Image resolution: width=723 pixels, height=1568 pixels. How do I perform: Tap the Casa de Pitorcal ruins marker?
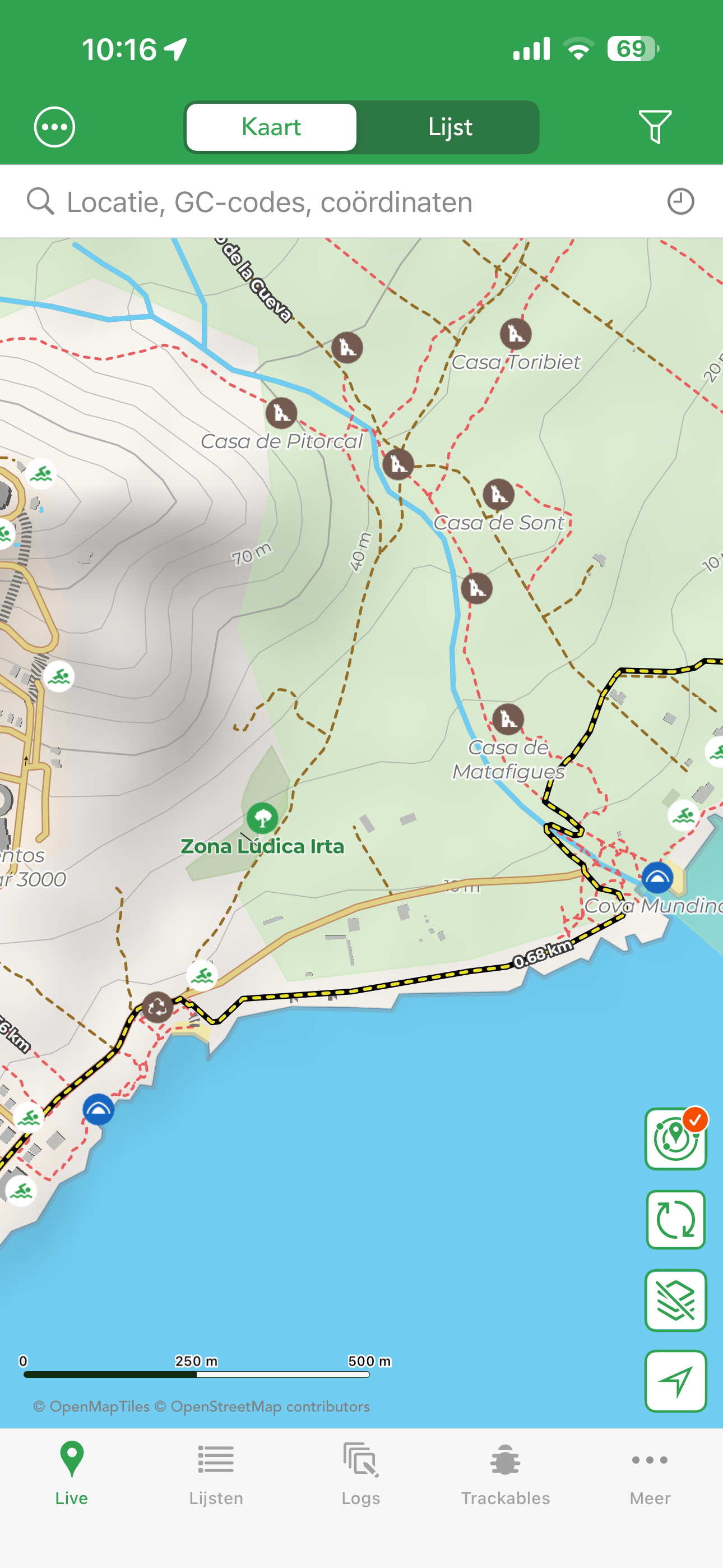pos(281,413)
